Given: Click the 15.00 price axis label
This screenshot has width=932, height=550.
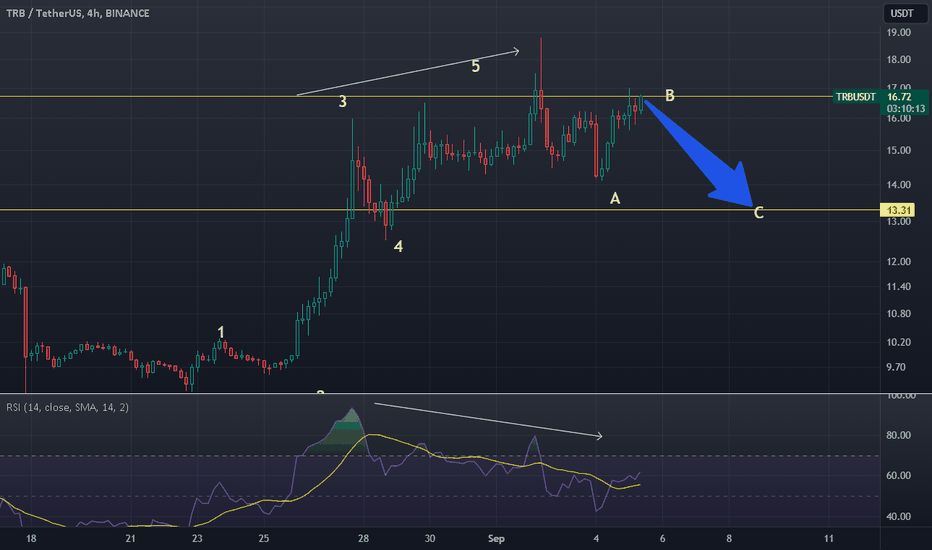Looking at the screenshot, I should [899, 150].
